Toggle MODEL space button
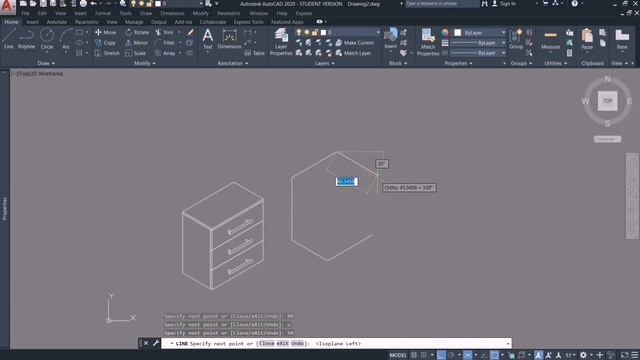This screenshot has width=640, height=360. [398, 355]
